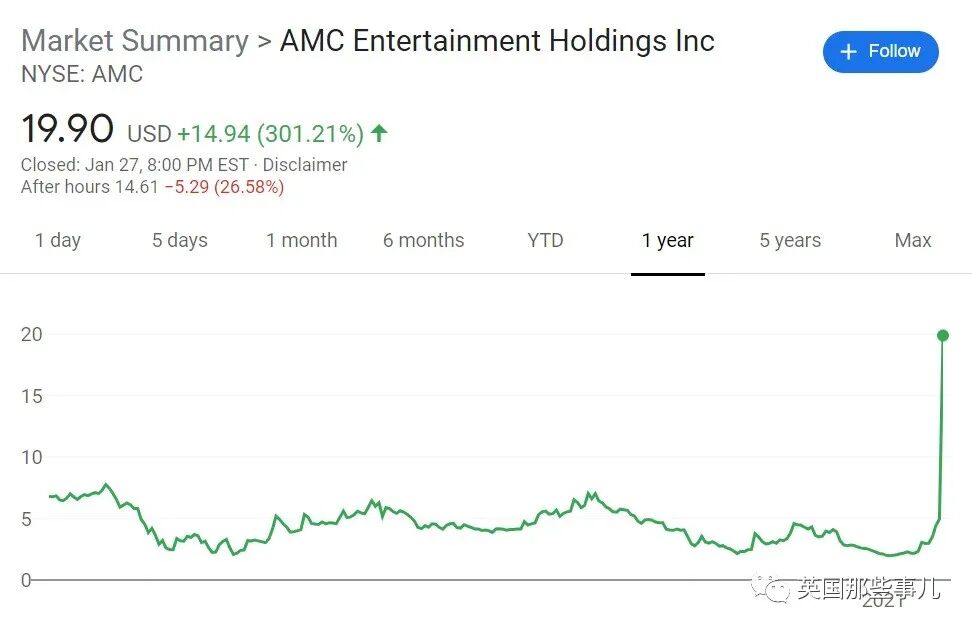The height and width of the screenshot is (631, 972).
Task: Open the Market Summary breadcrumb link
Action: point(135,42)
